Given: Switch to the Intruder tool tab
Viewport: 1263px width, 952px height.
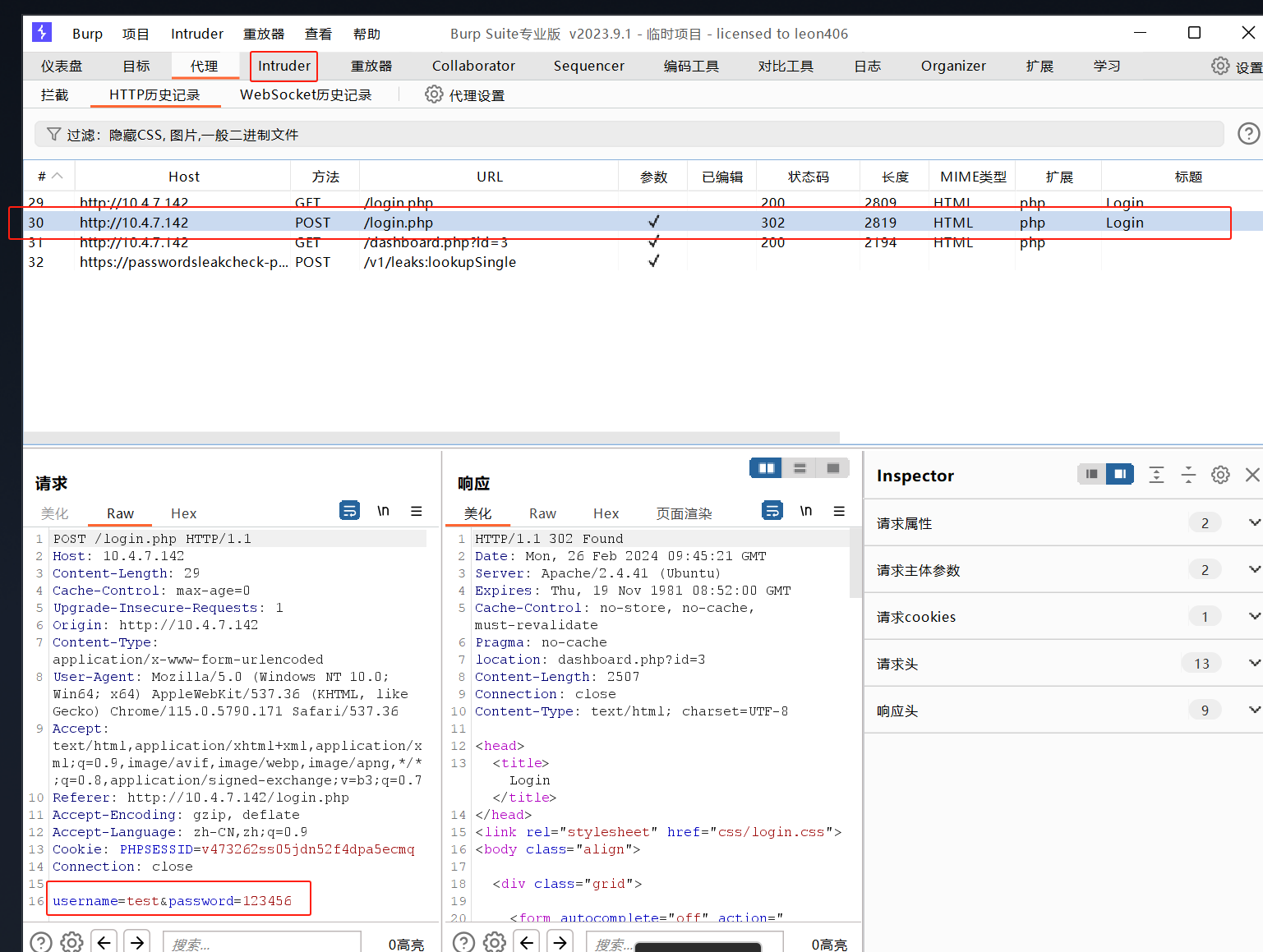Looking at the screenshot, I should (x=284, y=66).
